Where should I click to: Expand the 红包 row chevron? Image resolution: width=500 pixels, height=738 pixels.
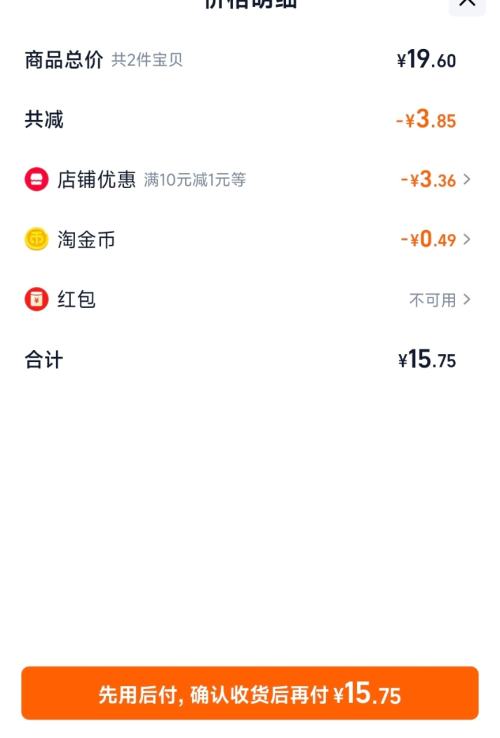click(467, 299)
